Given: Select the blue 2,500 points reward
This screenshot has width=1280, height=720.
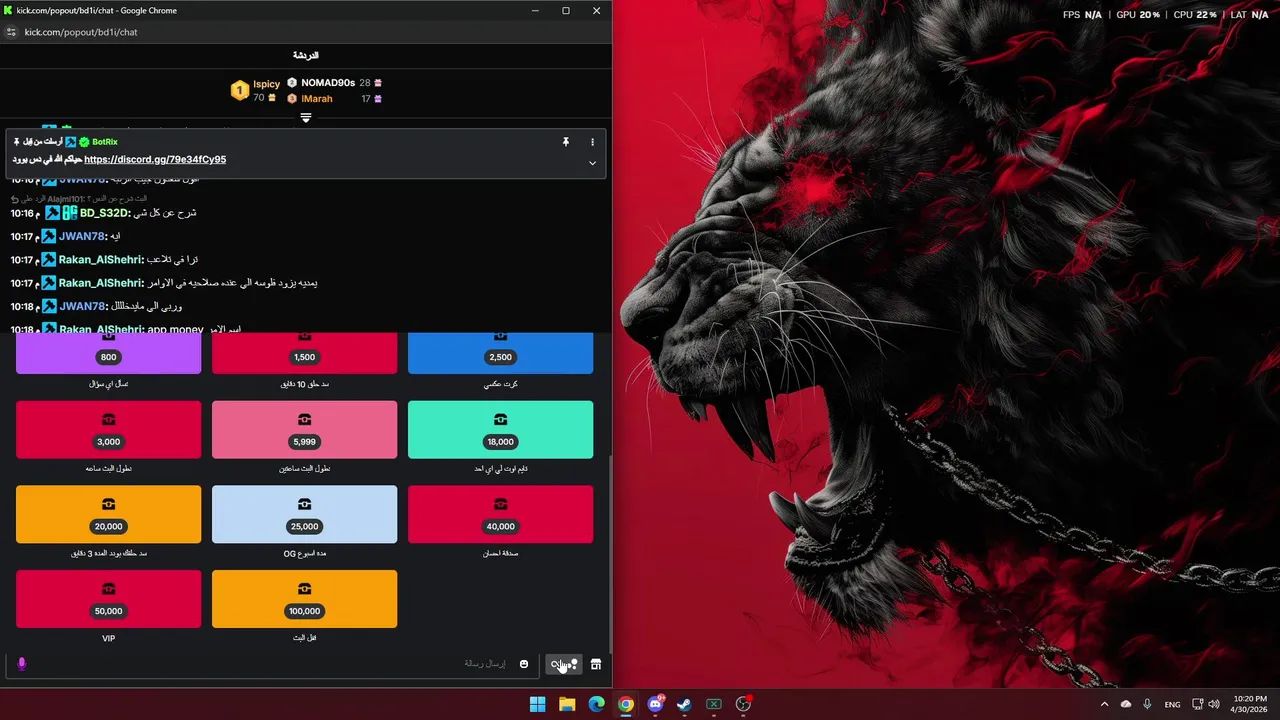Looking at the screenshot, I should coord(500,353).
